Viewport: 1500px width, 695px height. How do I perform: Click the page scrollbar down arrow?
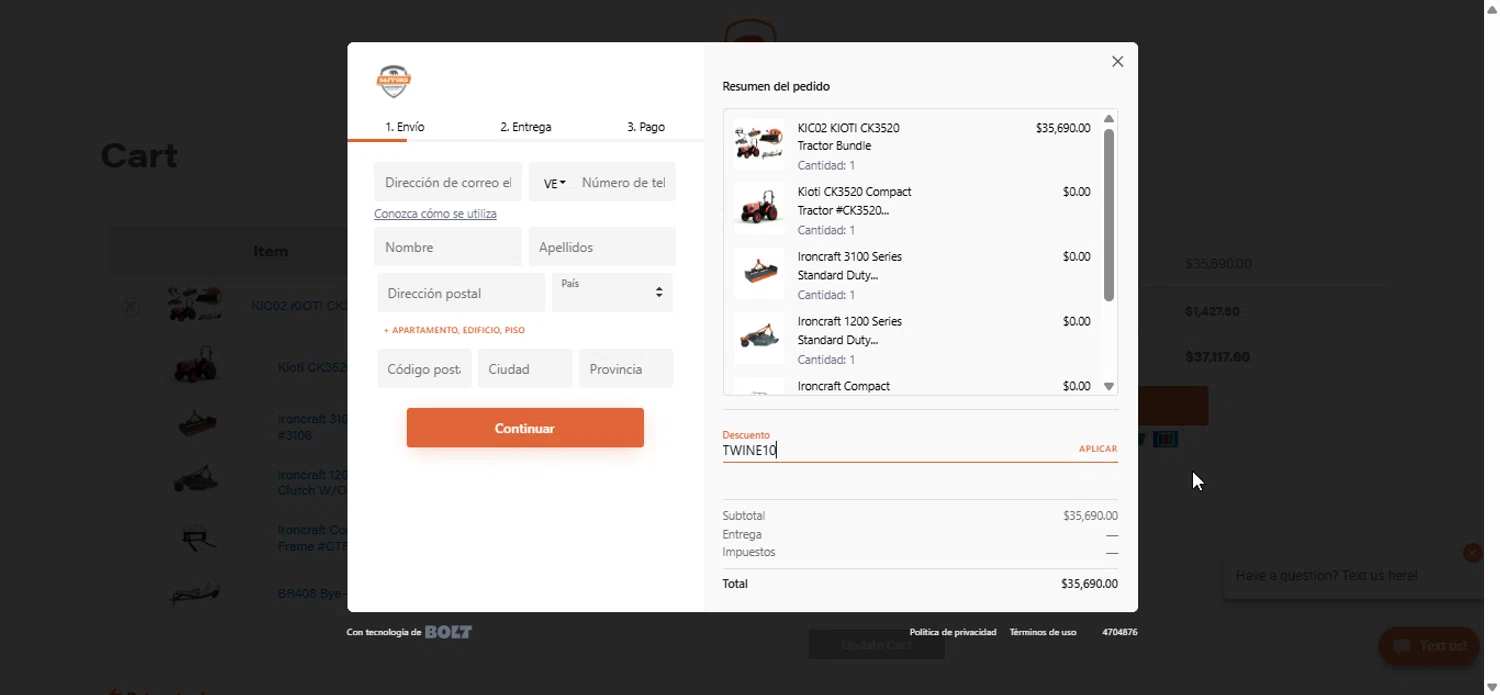(x=1492, y=687)
